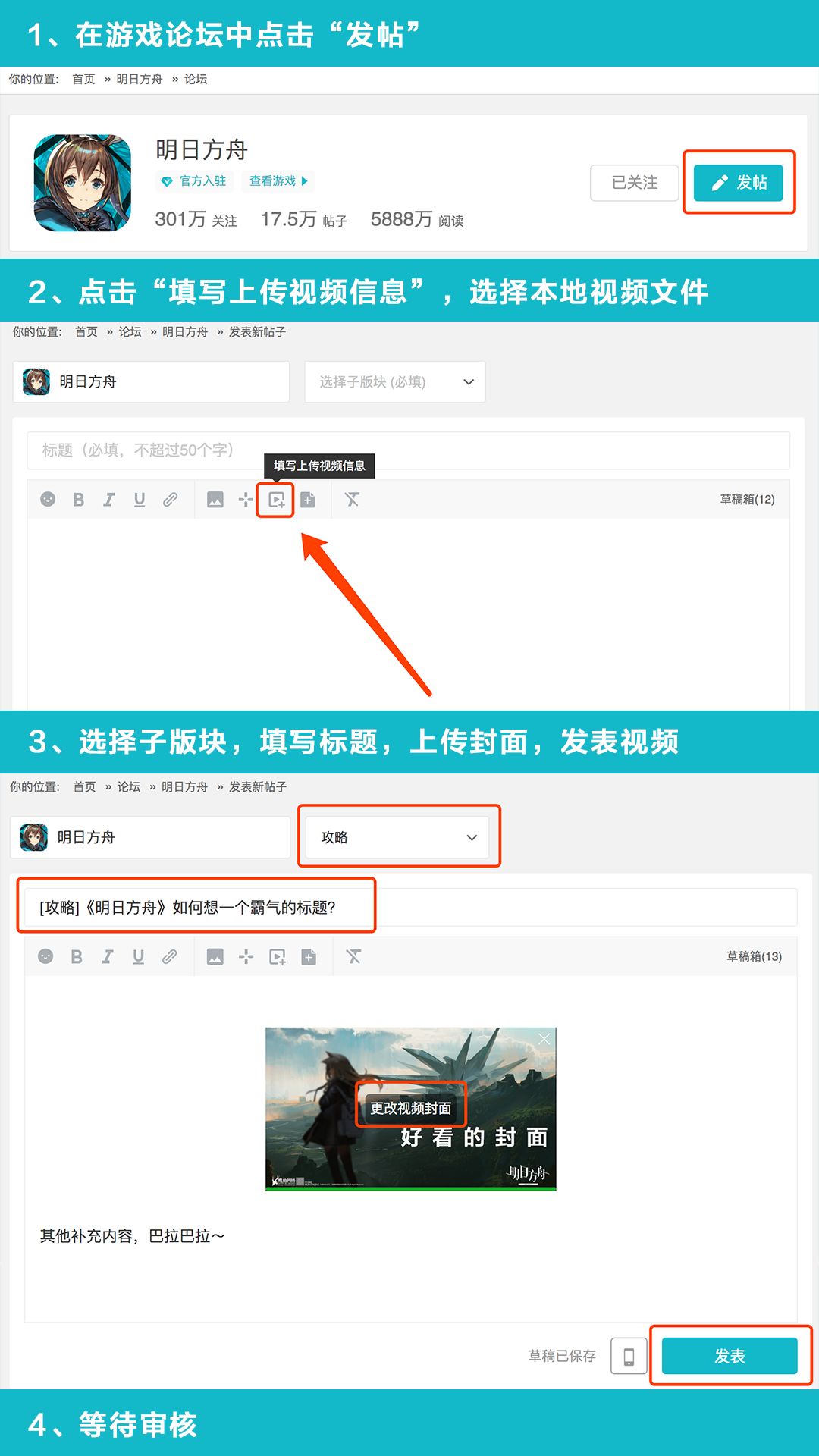The width and height of the screenshot is (819, 1456).
Task: Click the four-point cross icon in the empty editor toolbar
Action: 245,499
